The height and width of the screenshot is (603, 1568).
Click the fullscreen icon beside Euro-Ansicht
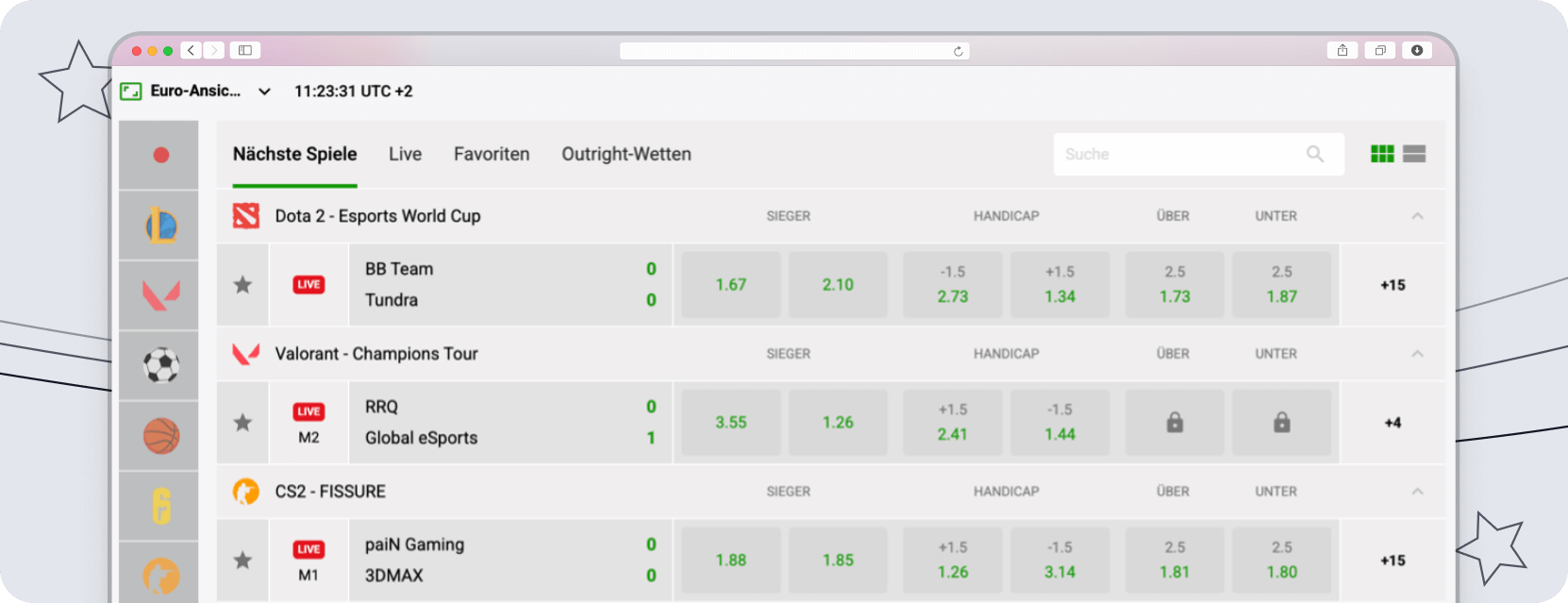click(x=131, y=92)
